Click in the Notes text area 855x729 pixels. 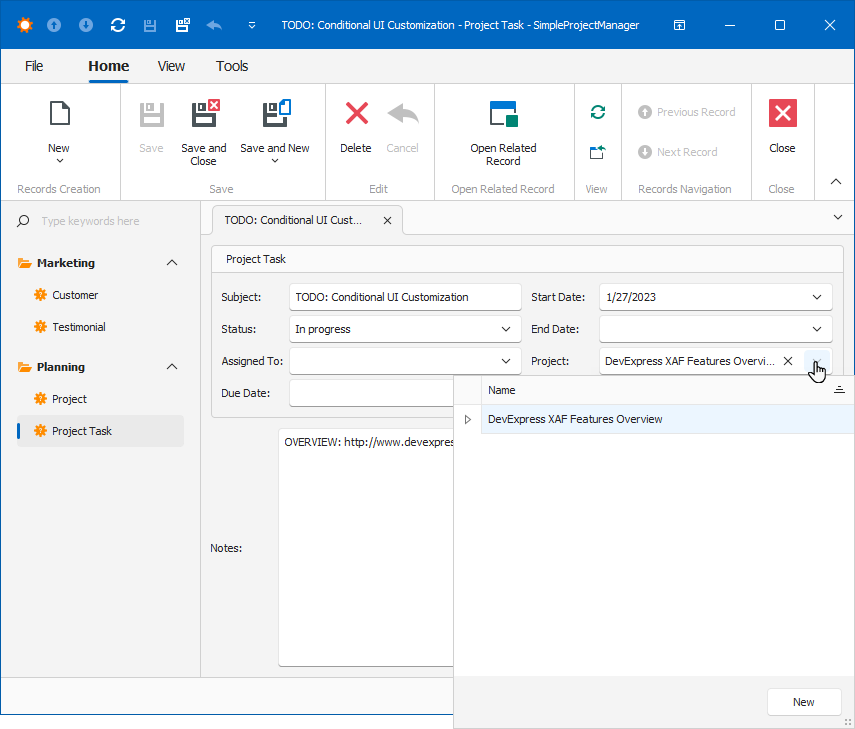(x=366, y=548)
